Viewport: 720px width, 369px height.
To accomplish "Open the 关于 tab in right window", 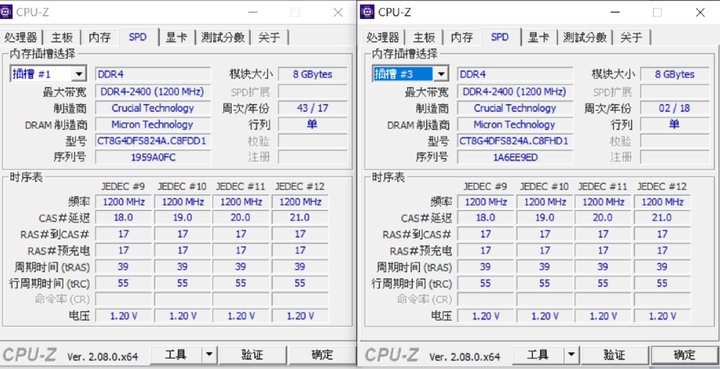I will click(631, 37).
